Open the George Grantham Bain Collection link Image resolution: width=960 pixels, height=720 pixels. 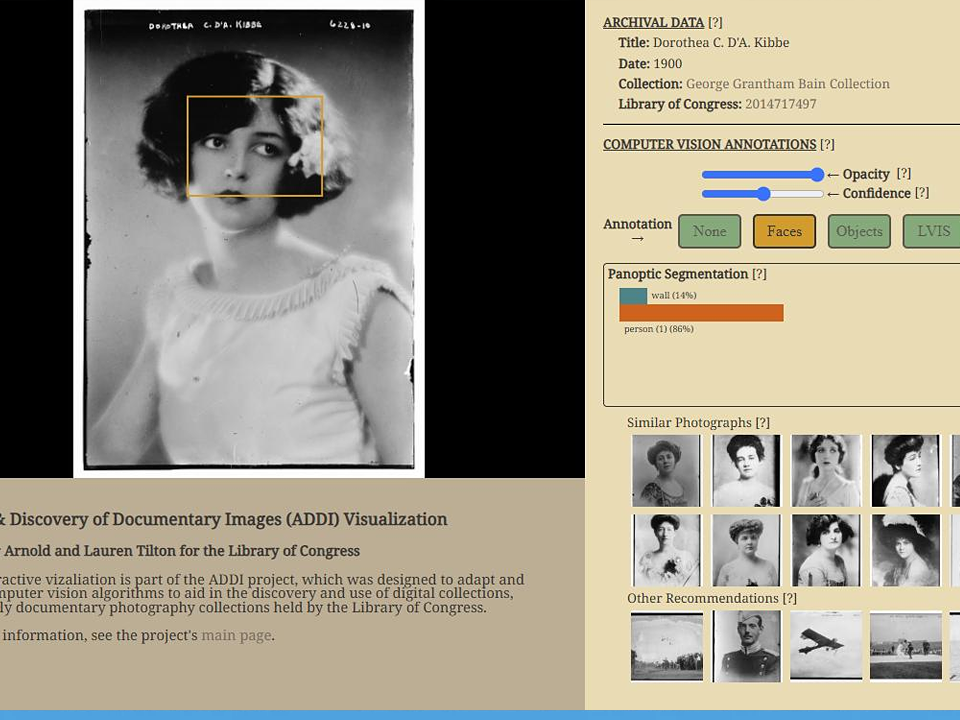pyautogui.click(x=787, y=84)
